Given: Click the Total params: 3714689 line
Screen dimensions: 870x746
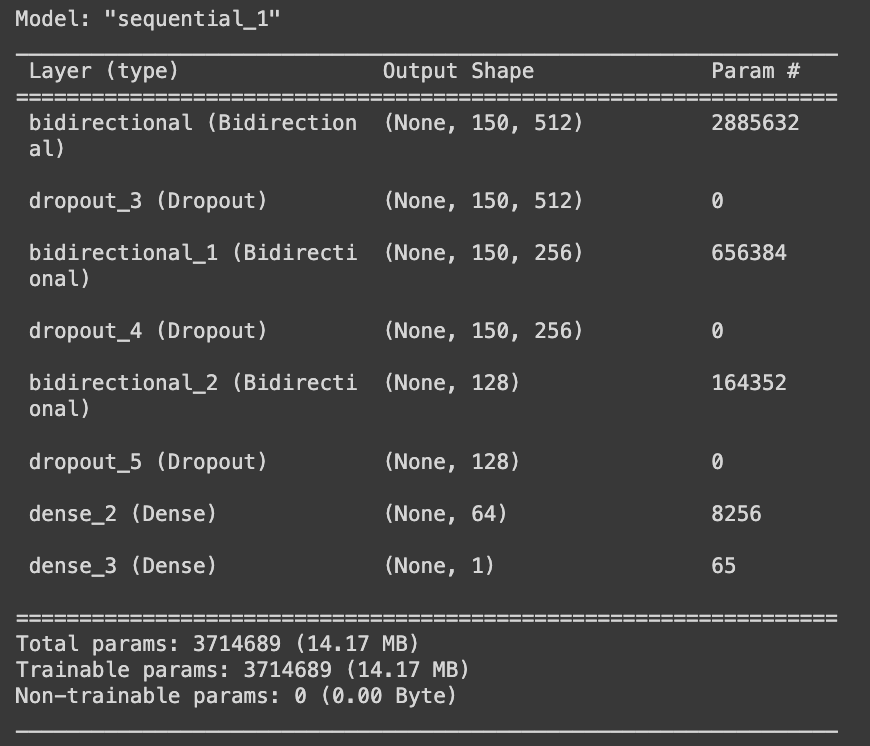Looking at the screenshot, I should (217, 644).
